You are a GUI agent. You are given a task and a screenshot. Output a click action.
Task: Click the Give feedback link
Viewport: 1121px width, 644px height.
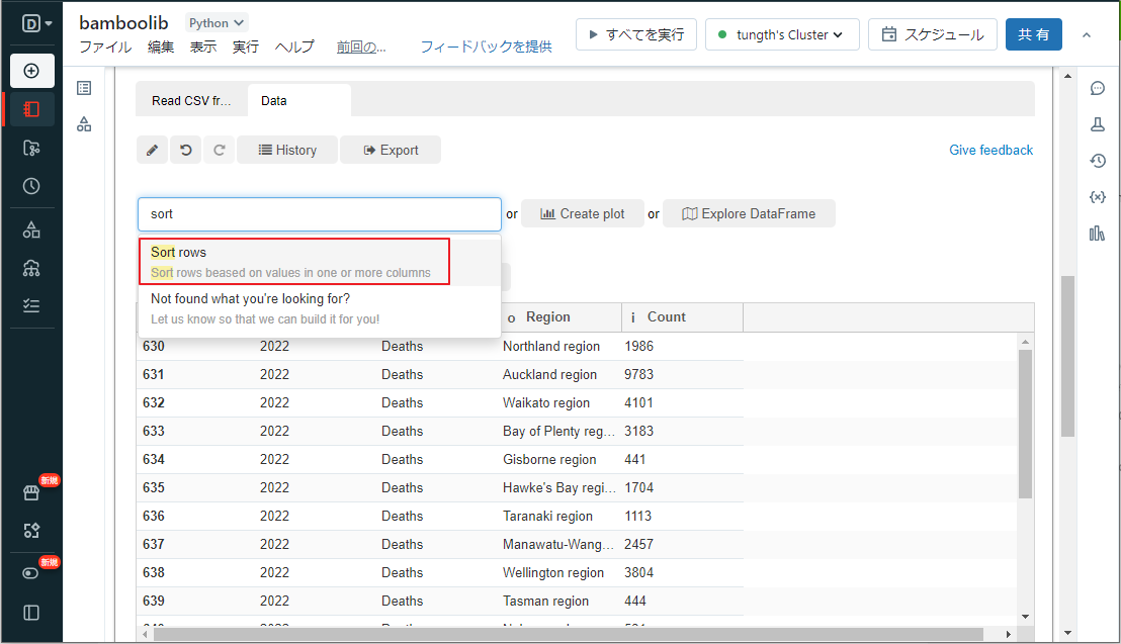point(990,150)
